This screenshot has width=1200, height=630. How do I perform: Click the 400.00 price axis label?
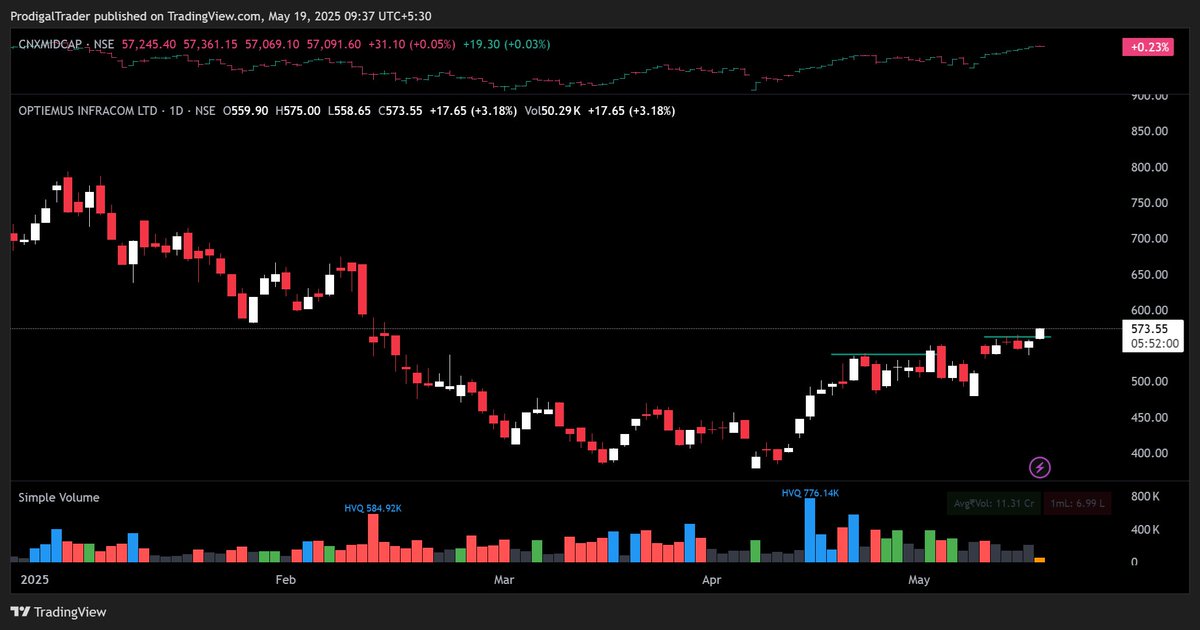(x=1149, y=453)
